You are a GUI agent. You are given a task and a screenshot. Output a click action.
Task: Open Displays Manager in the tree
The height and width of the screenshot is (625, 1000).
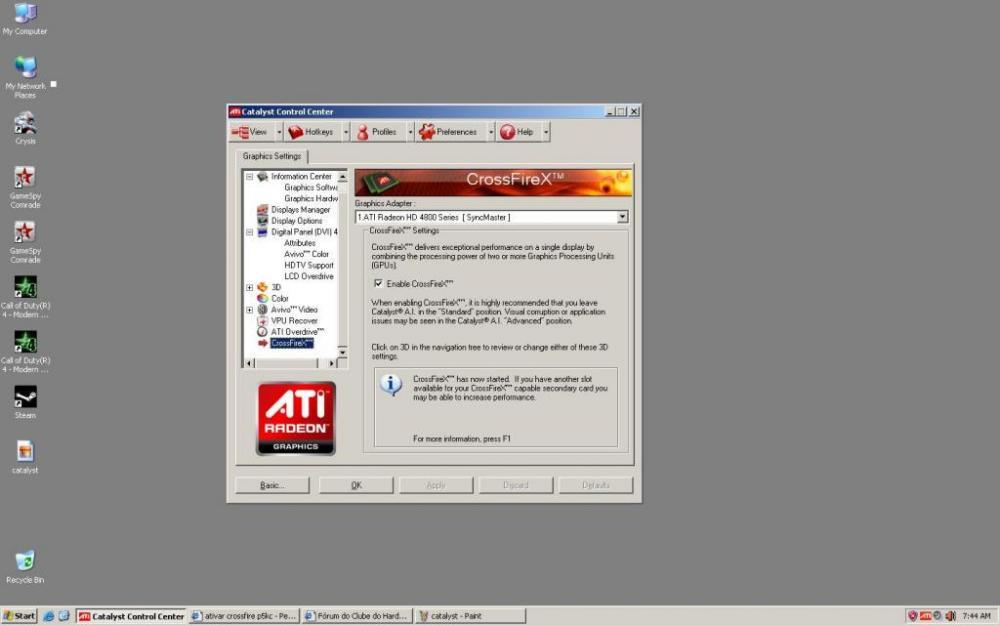coord(300,210)
